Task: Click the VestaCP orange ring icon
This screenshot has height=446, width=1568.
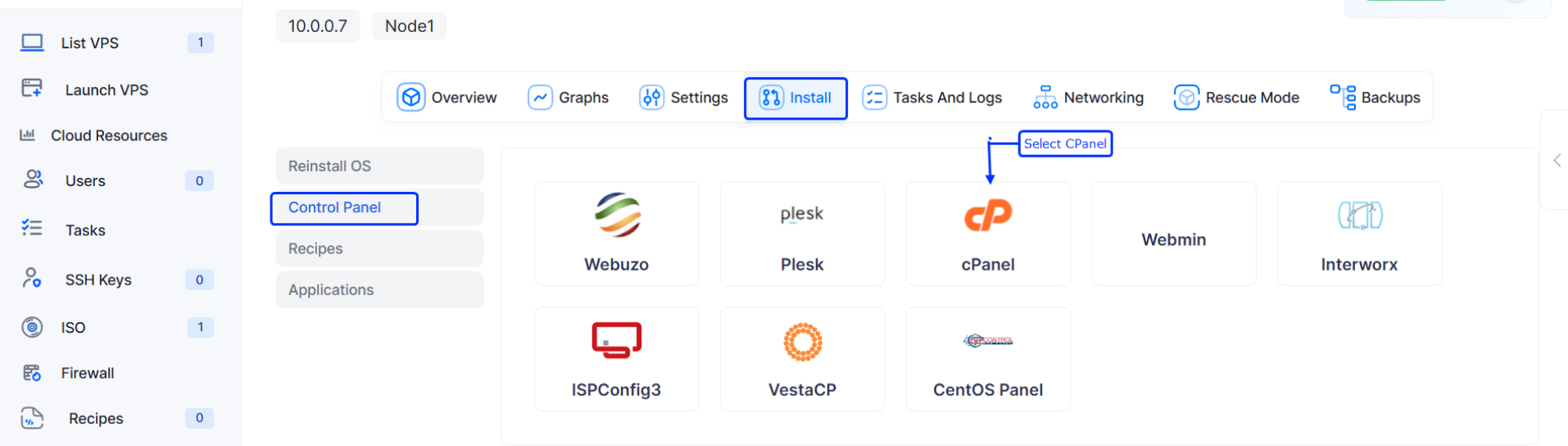Action: (x=803, y=342)
